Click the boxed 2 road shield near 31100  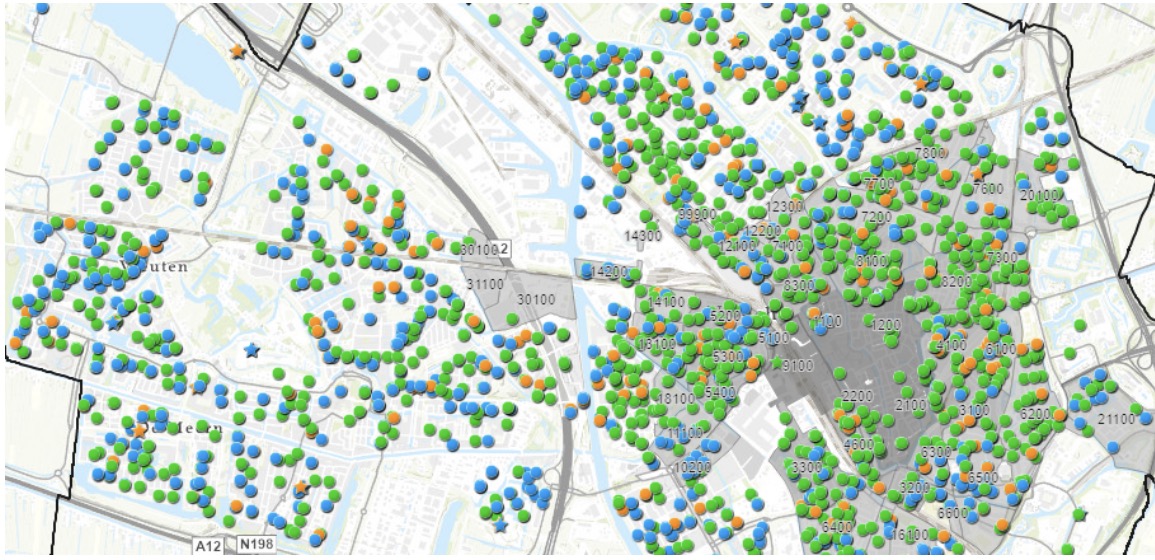502,249
